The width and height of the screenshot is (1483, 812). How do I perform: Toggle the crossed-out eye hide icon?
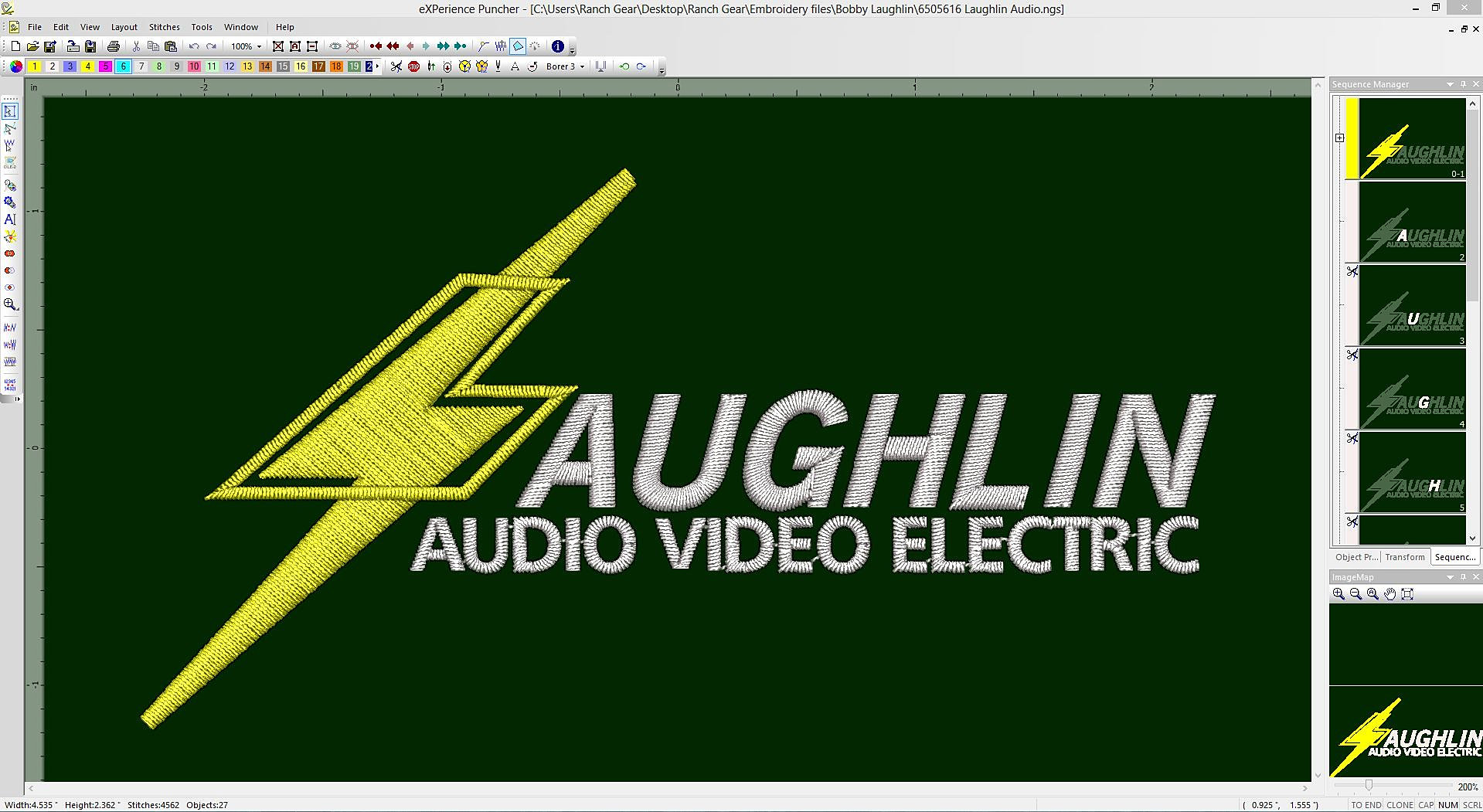tap(352, 46)
